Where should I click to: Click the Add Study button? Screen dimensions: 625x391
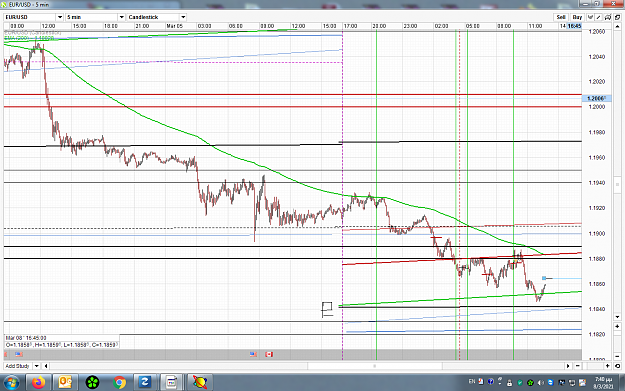18,366
